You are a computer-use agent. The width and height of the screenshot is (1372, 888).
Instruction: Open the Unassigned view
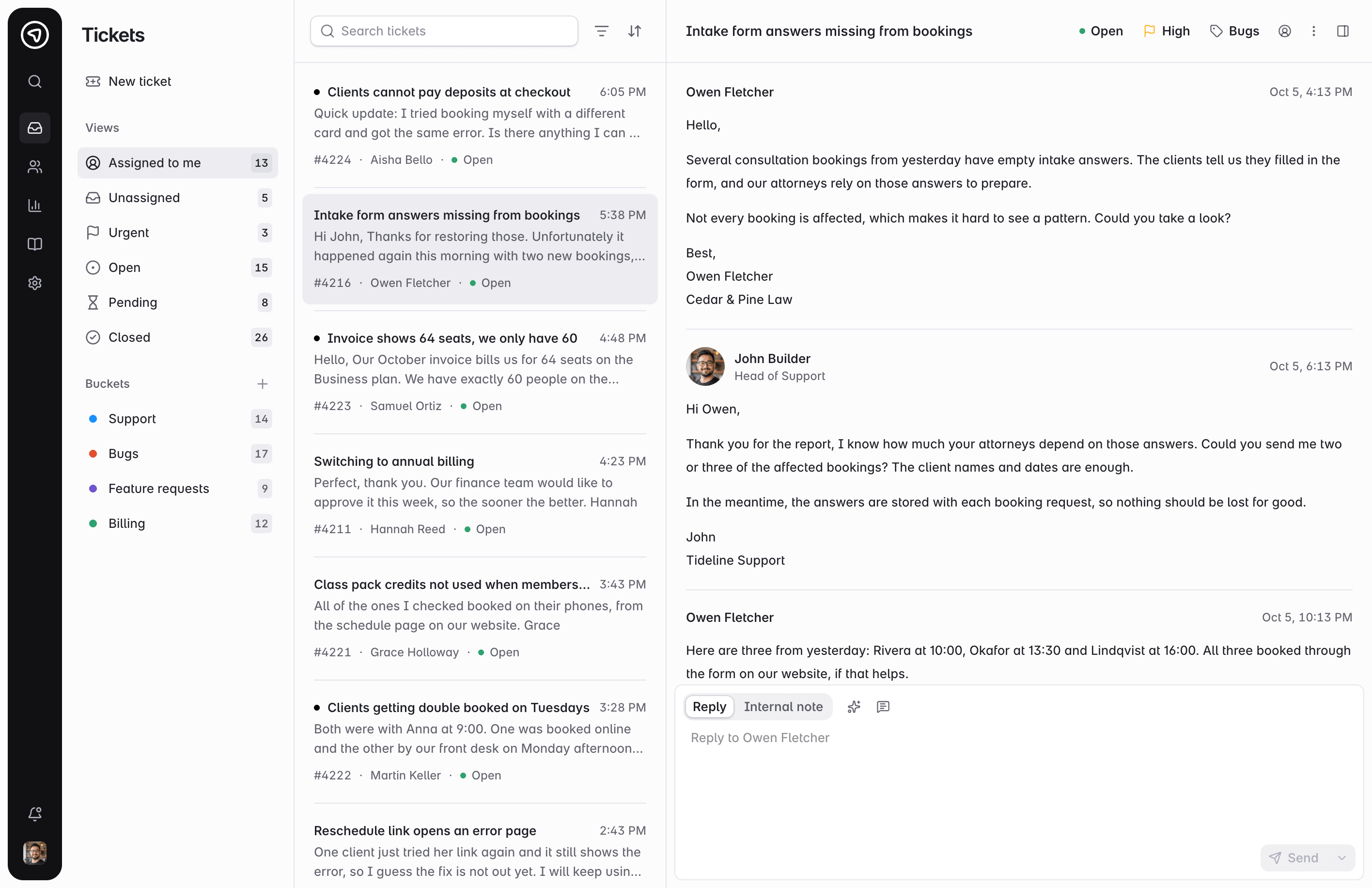(x=177, y=198)
